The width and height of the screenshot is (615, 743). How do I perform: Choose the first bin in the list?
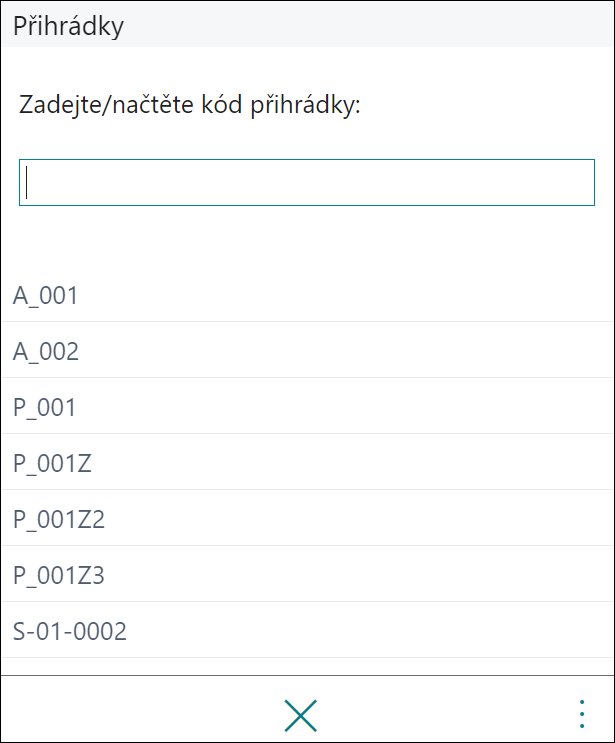(x=307, y=295)
